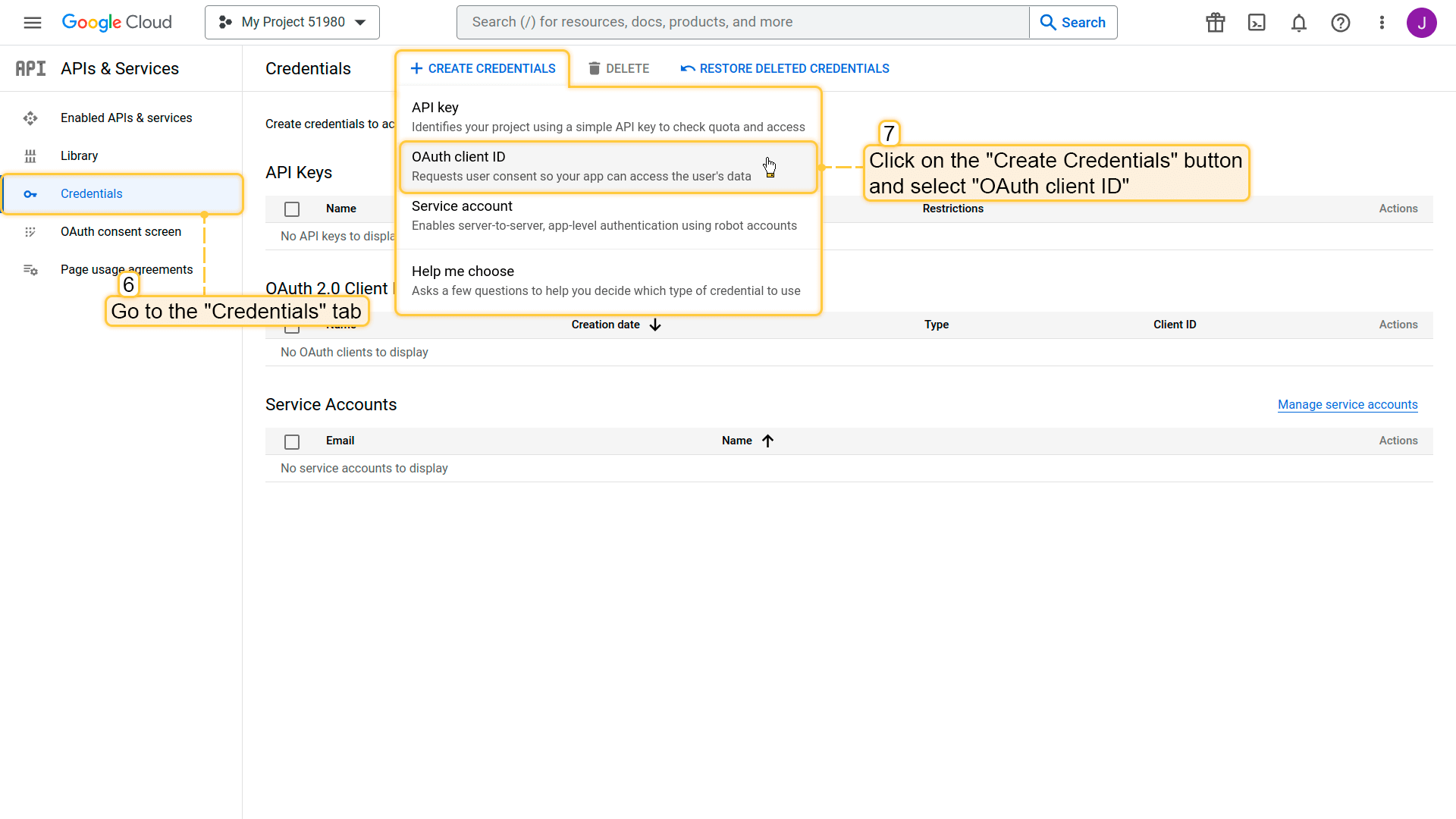Click Restore Deleted Credentials button
The height and width of the screenshot is (819, 1456).
point(785,69)
